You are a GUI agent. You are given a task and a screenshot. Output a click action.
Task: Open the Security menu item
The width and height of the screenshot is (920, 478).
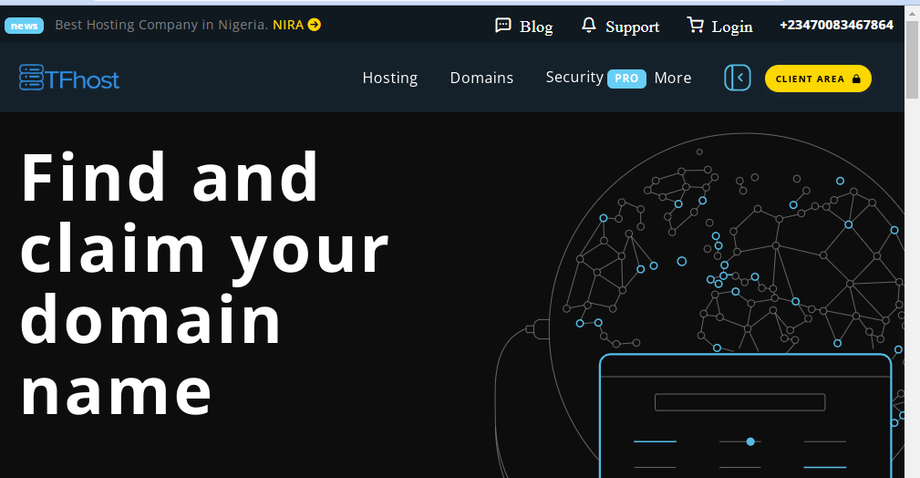click(574, 77)
